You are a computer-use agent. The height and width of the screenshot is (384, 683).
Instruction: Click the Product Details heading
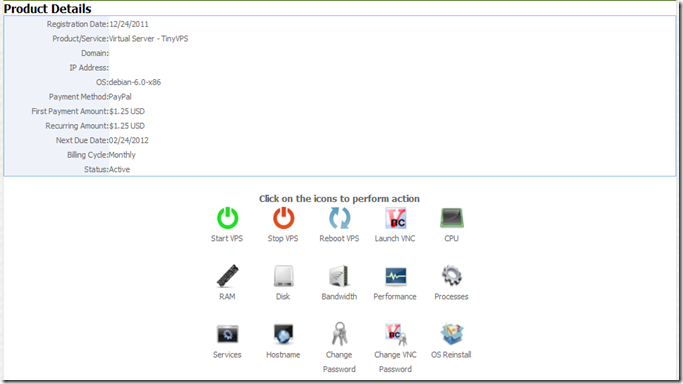coord(47,9)
